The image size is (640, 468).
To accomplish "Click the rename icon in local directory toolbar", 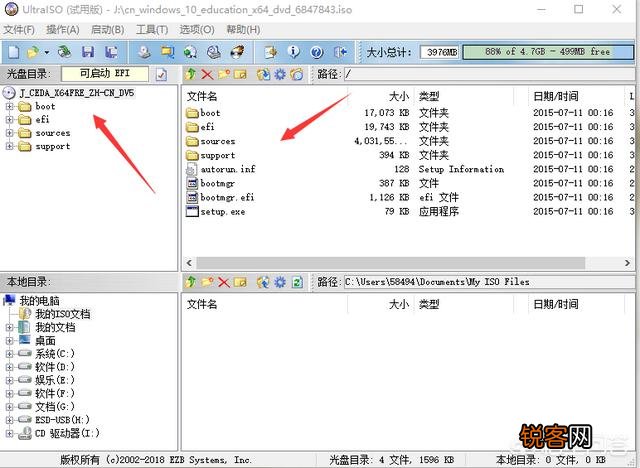I will pyautogui.click(x=240, y=282).
